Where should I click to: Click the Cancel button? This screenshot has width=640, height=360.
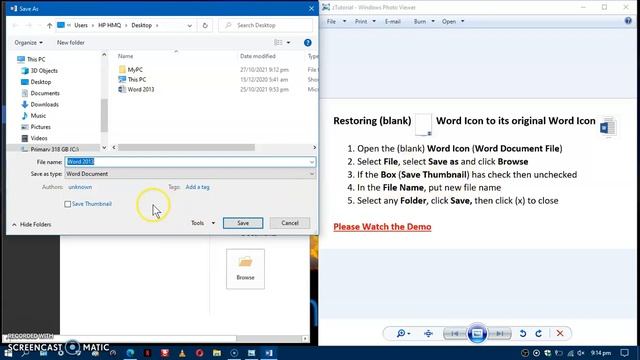click(290, 223)
